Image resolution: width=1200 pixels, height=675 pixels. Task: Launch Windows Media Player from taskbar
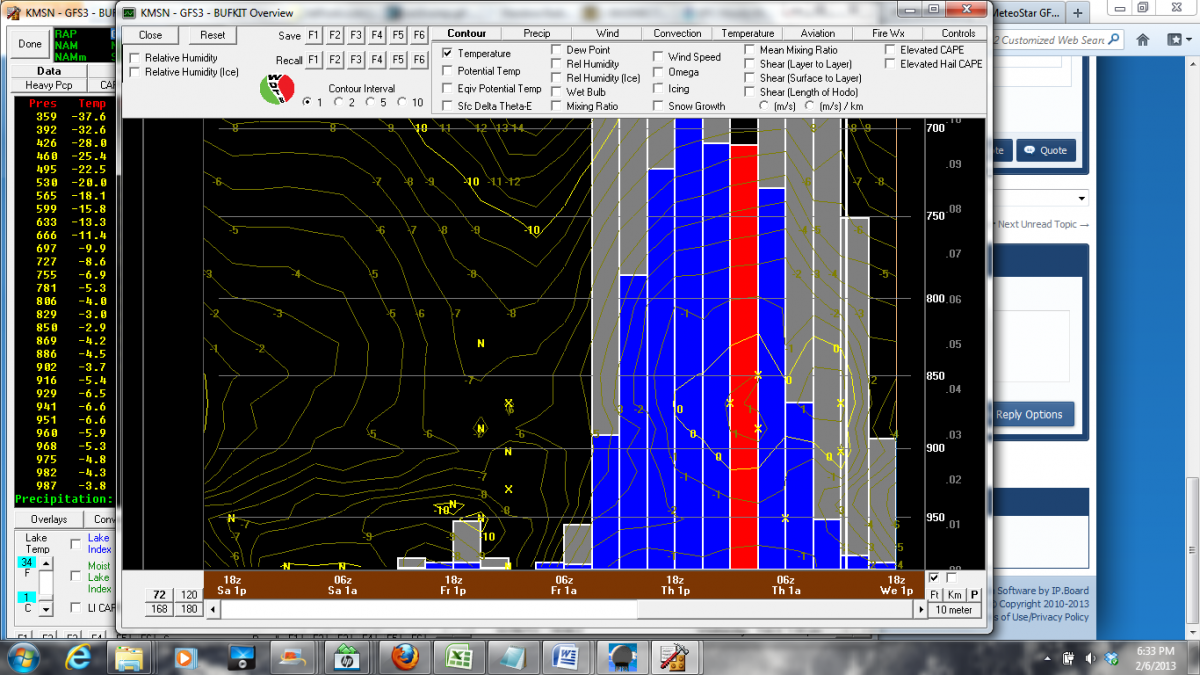coord(184,657)
